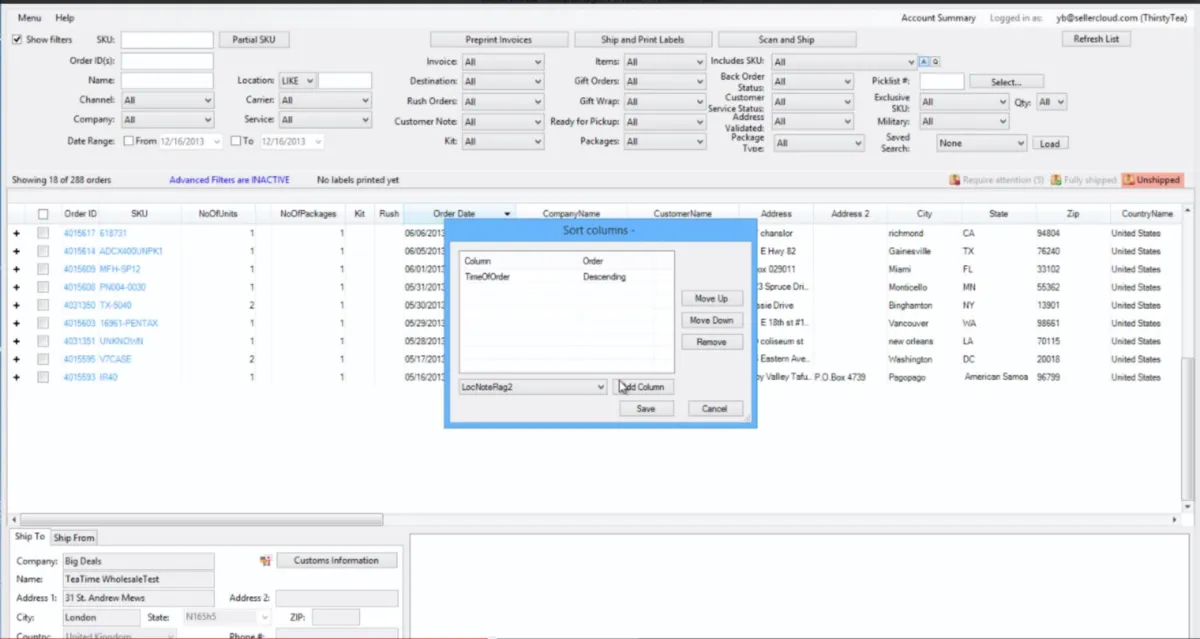Open the Saved Search dropdown
This screenshot has width=1200, height=639.
pyautogui.click(x=981, y=143)
